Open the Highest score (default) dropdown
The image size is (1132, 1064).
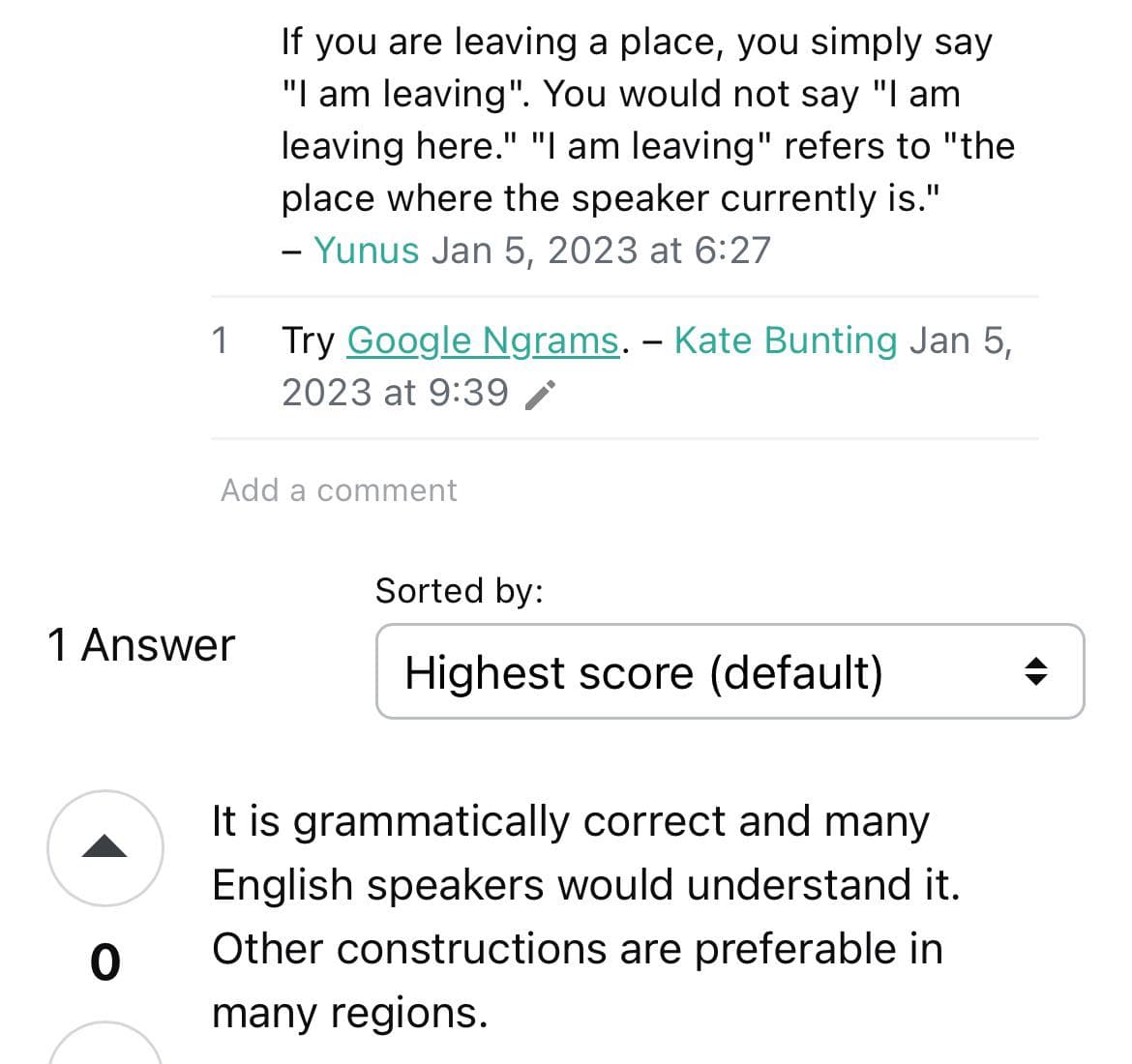[x=730, y=671]
